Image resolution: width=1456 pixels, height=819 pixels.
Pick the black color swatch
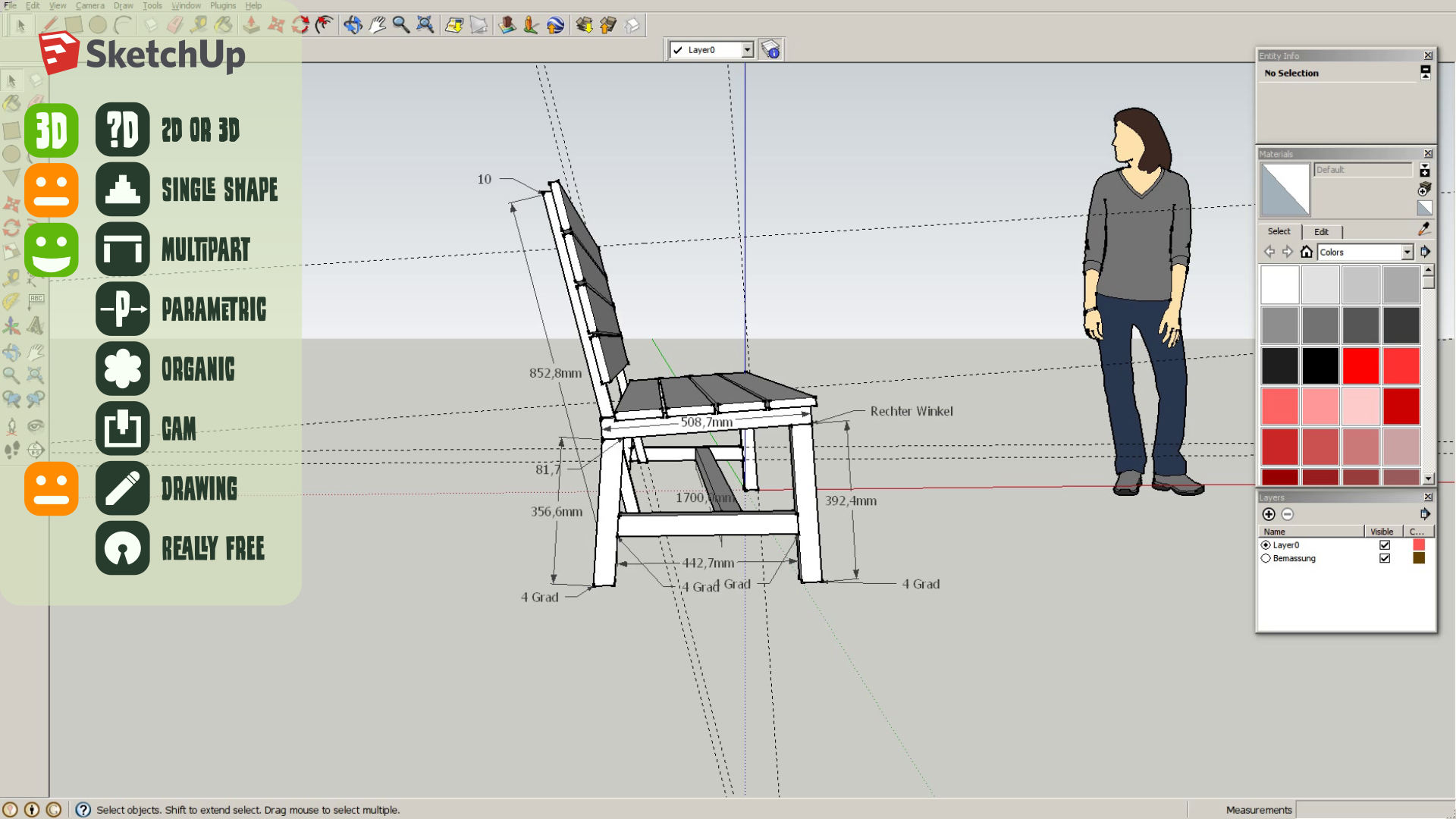pyautogui.click(x=1320, y=366)
